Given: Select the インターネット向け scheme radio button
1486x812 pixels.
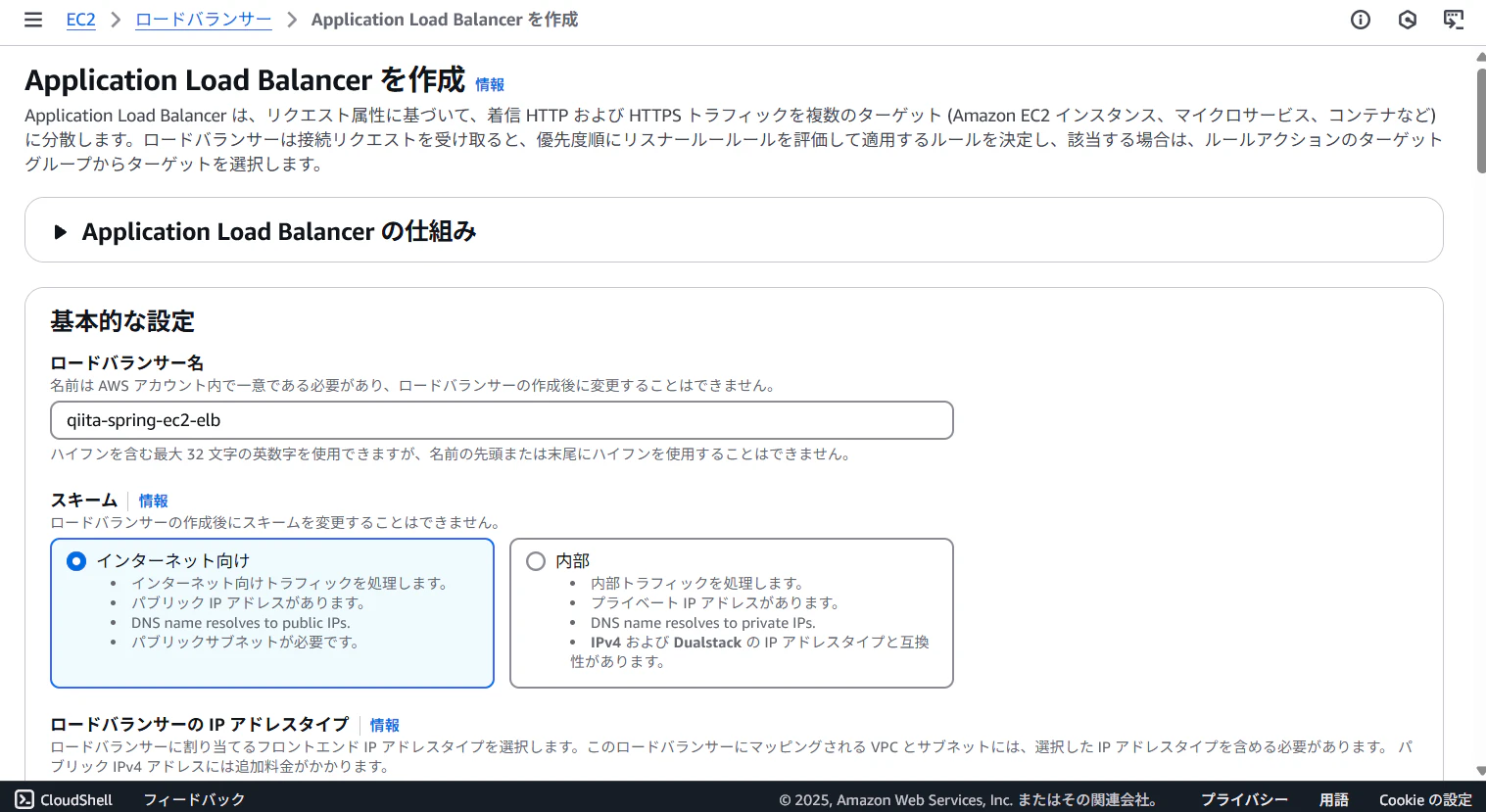Looking at the screenshot, I should (76, 561).
